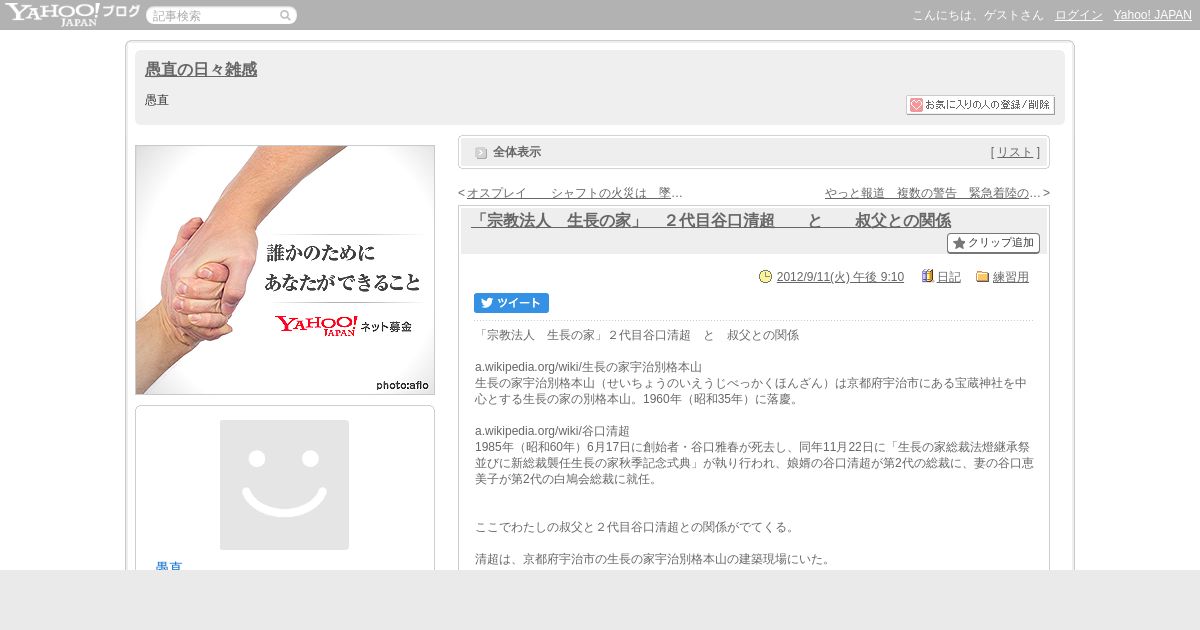This screenshot has width=1200, height=630.
Task: Click こんにちは、ゲストさん greeting text
Action: point(978,15)
